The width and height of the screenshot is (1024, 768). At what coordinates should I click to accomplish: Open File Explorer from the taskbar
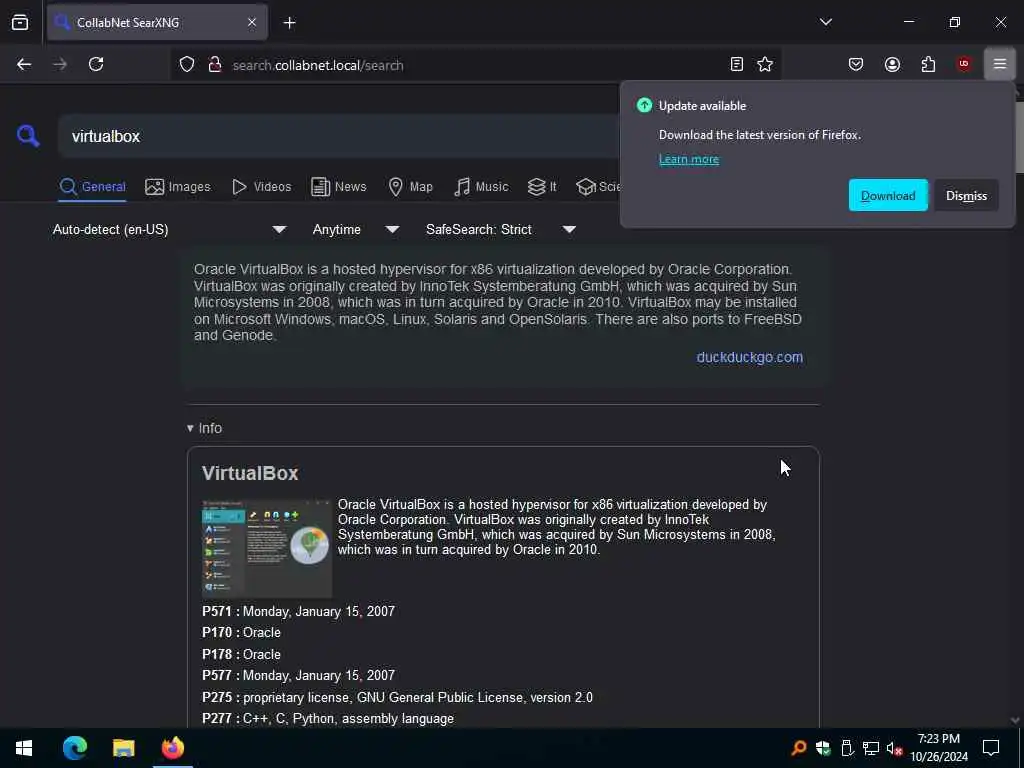[x=123, y=748]
